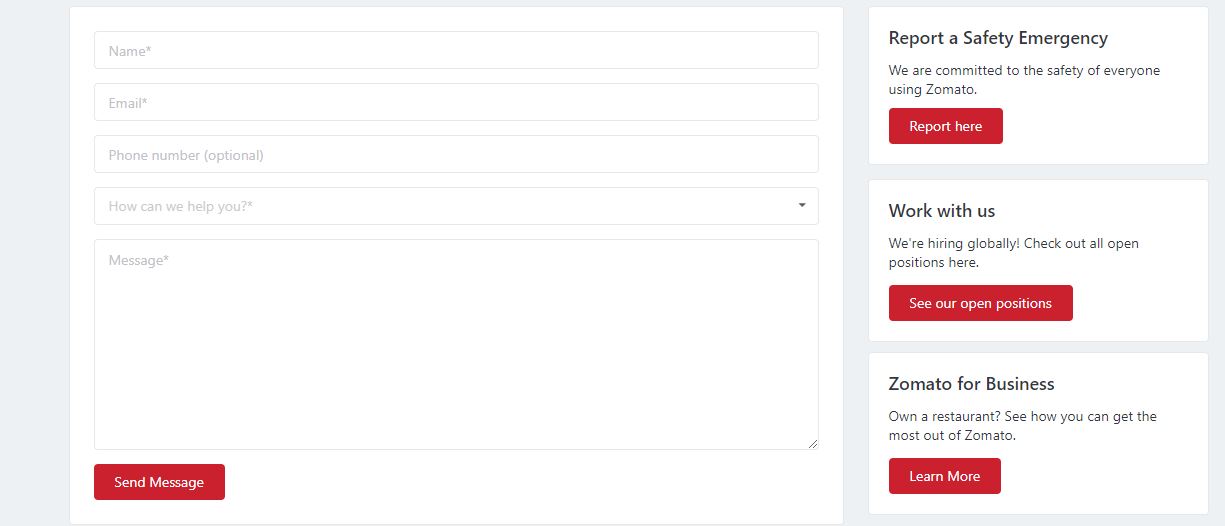Viewport: 1225px width, 526px height.
Task: Click the 'Name*' placeholder text
Action: click(130, 50)
